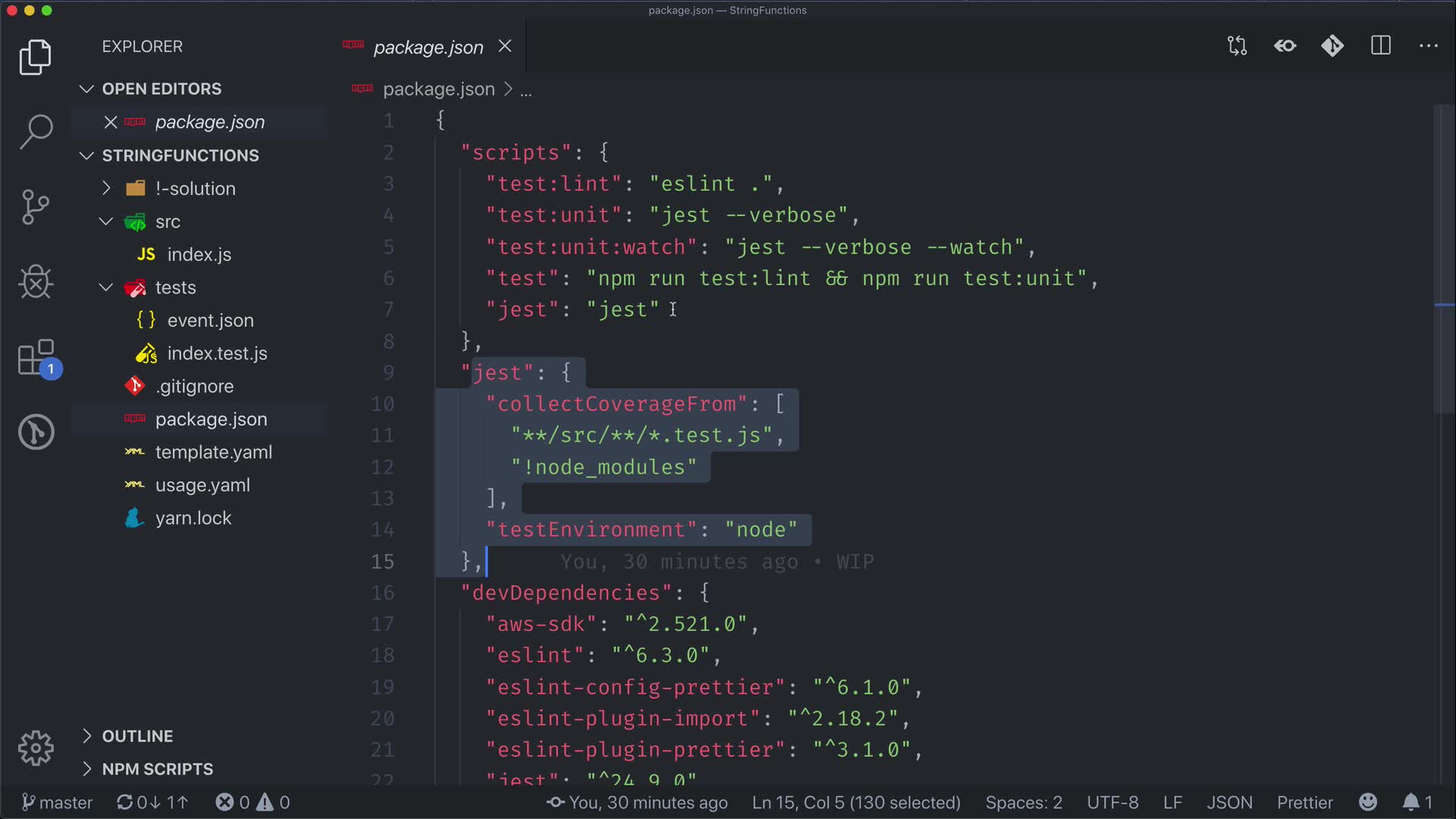Viewport: 1456px width, 819px height.
Task: Click the feedback smiley in status bar
Action: 1368,802
